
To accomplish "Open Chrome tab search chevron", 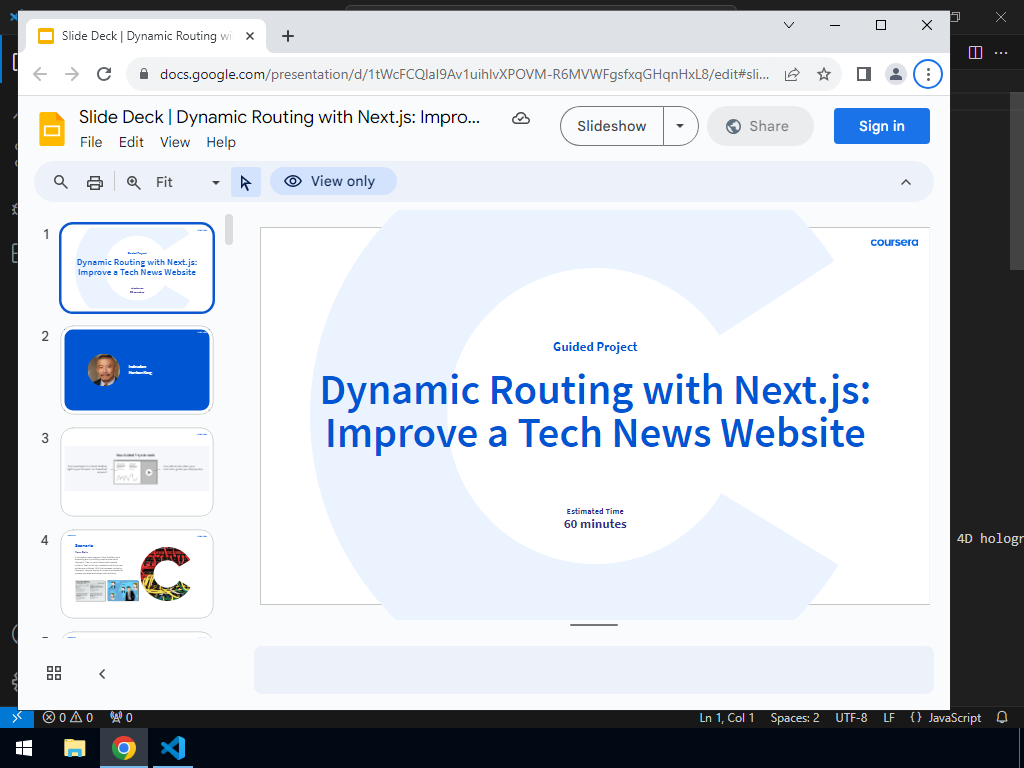I will 789,25.
